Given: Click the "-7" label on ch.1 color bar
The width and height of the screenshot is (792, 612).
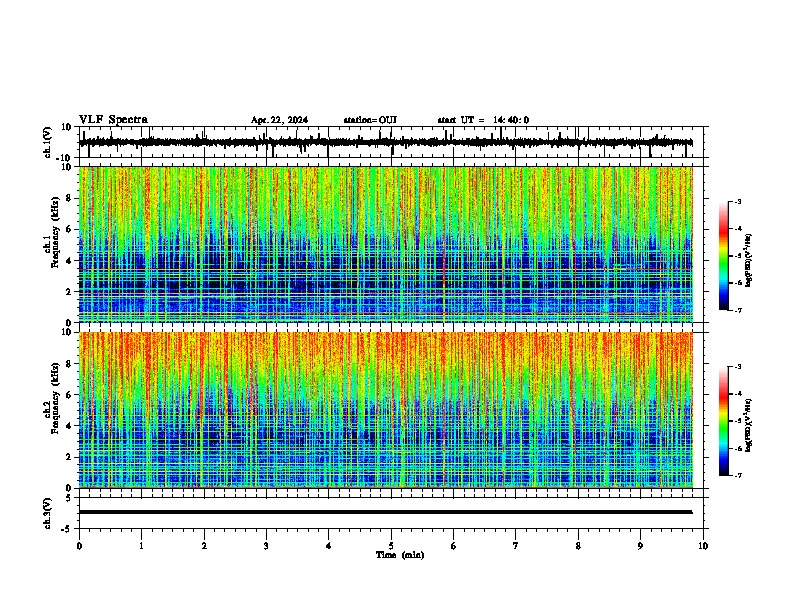Looking at the screenshot, I should (x=738, y=310).
